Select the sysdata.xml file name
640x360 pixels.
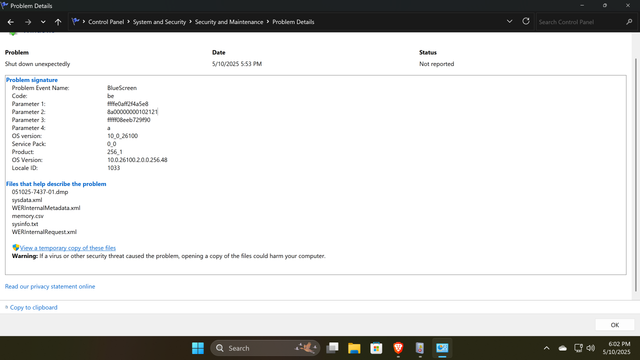coord(27,200)
